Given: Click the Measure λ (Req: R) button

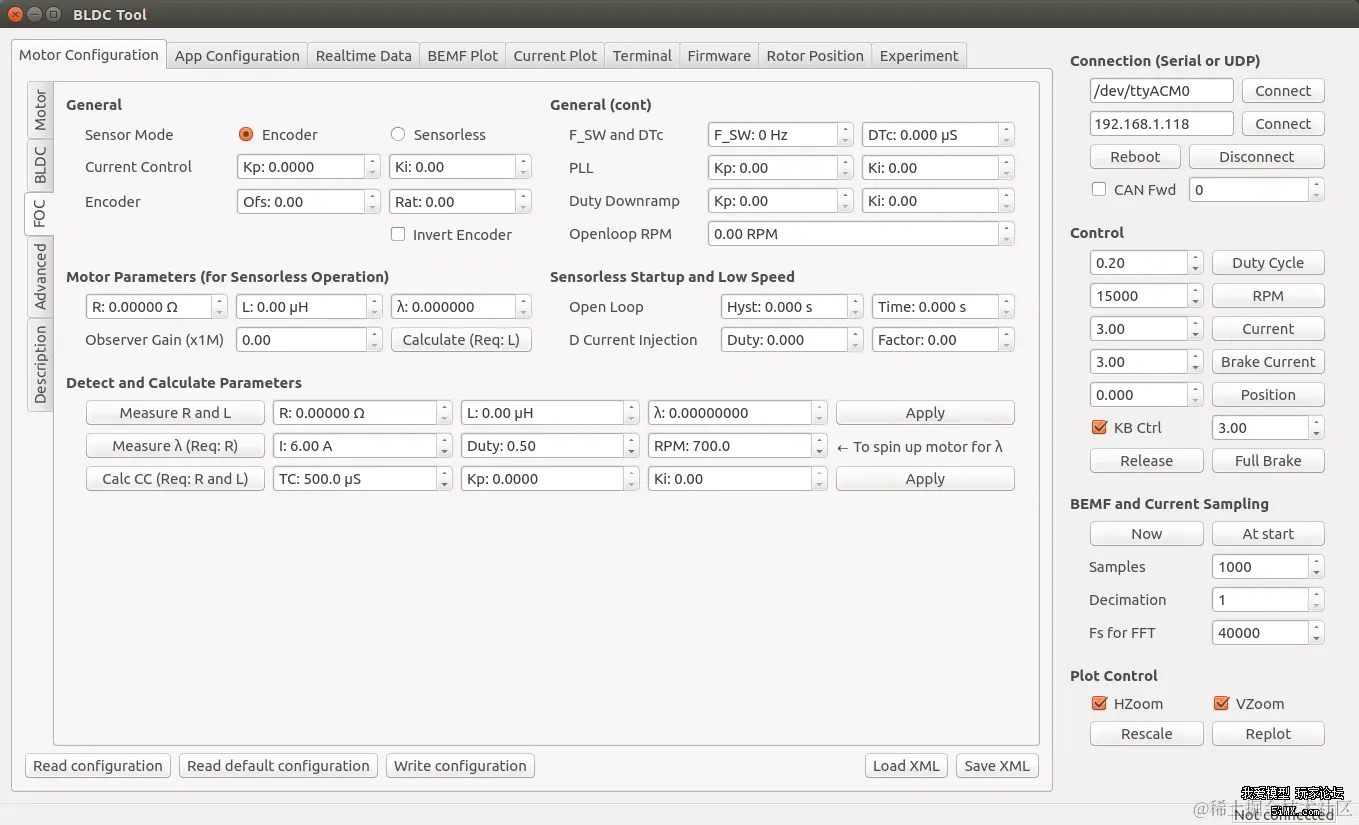Looking at the screenshot, I should (x=175, y=446).
